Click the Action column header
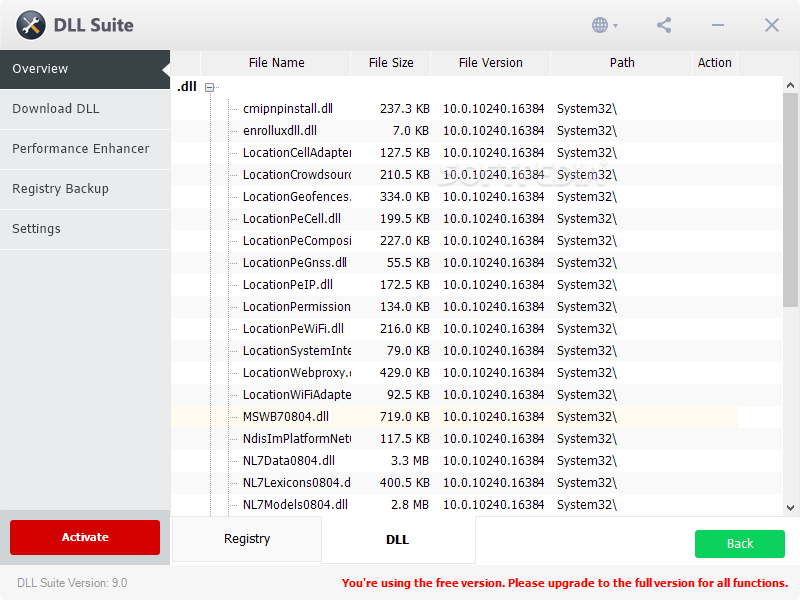The width and height of the screenshot is (800, 600). click(714, 63)
